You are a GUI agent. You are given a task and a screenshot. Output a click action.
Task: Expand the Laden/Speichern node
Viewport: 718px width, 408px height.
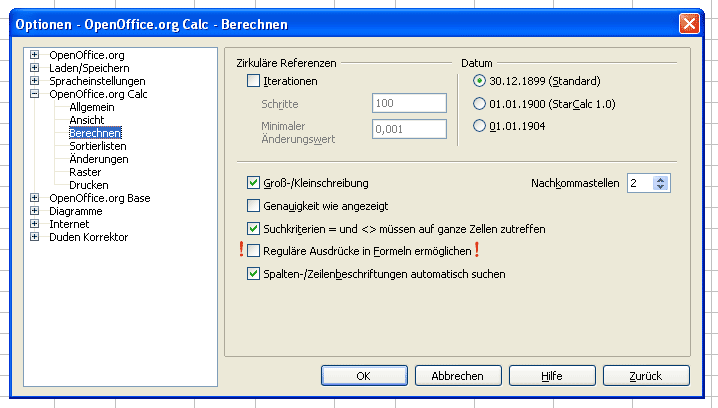[34, 68]
